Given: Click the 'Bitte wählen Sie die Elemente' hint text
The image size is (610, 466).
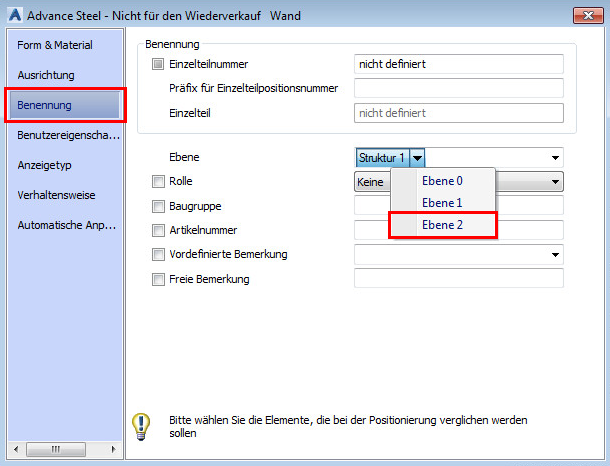Looking at the screenshot, I should point(348,427).
